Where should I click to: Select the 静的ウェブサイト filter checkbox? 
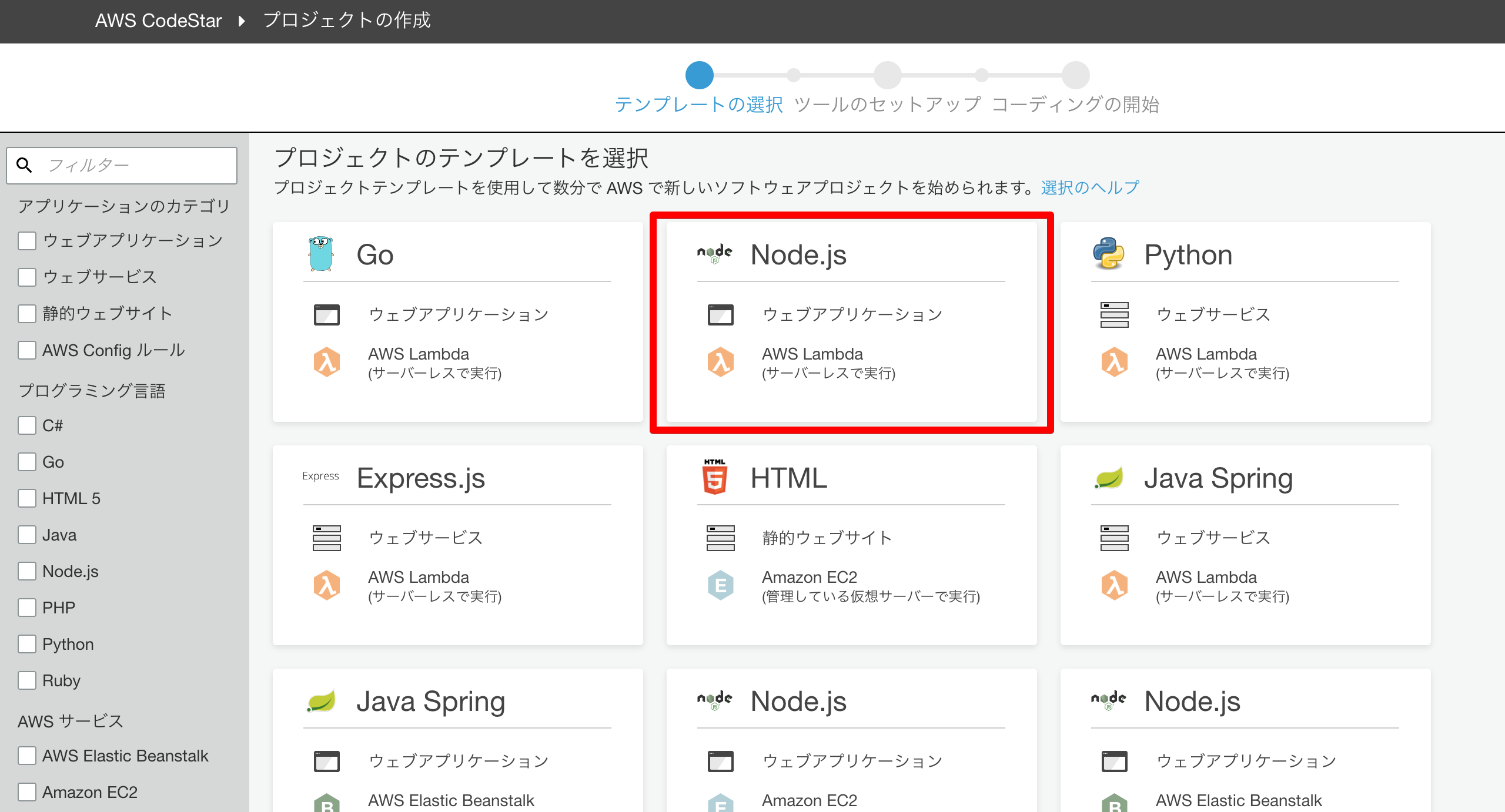pos(27,313)
